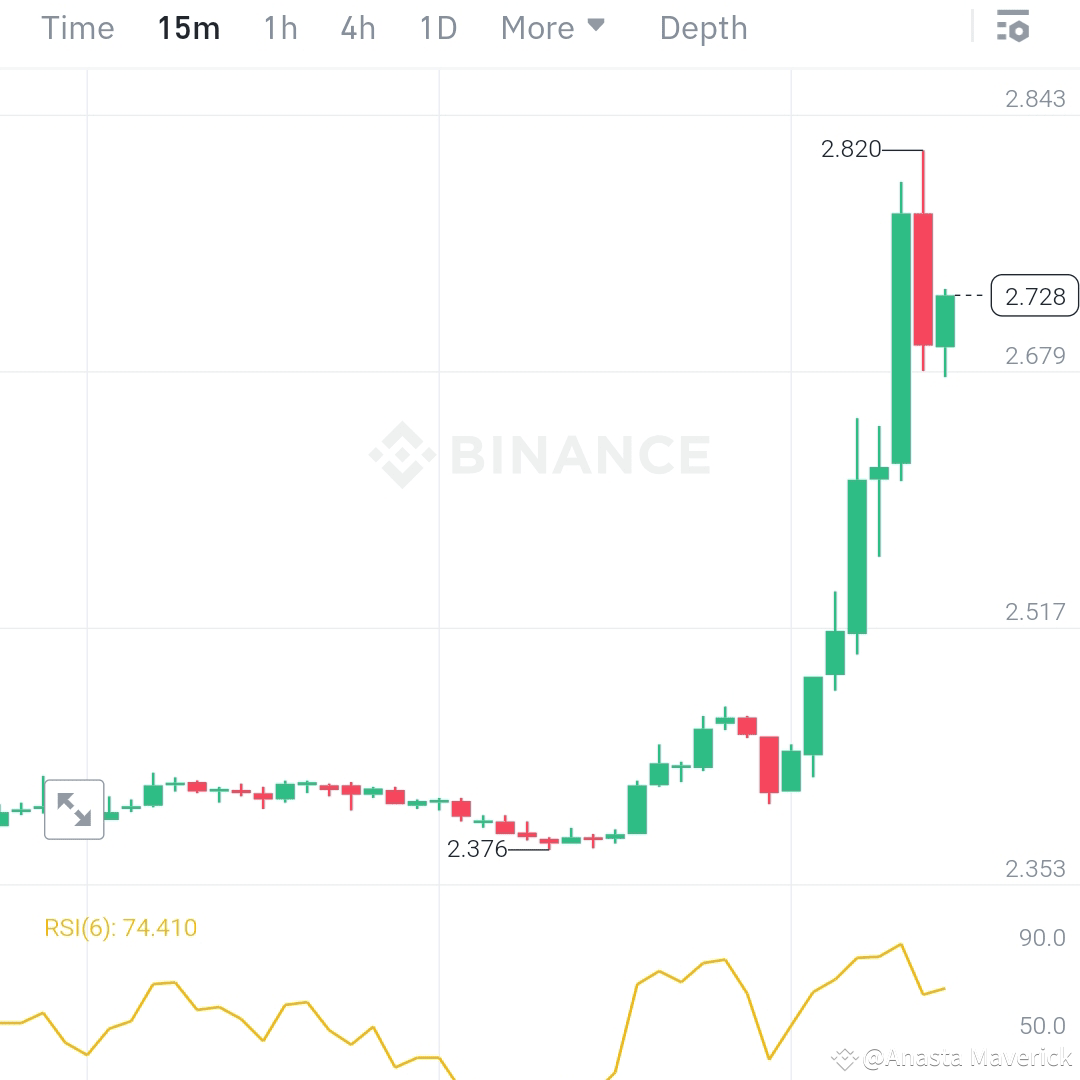The image size is (1080, 1080).
Task: Select the Time interval option
Action: [x=77, y=28]
